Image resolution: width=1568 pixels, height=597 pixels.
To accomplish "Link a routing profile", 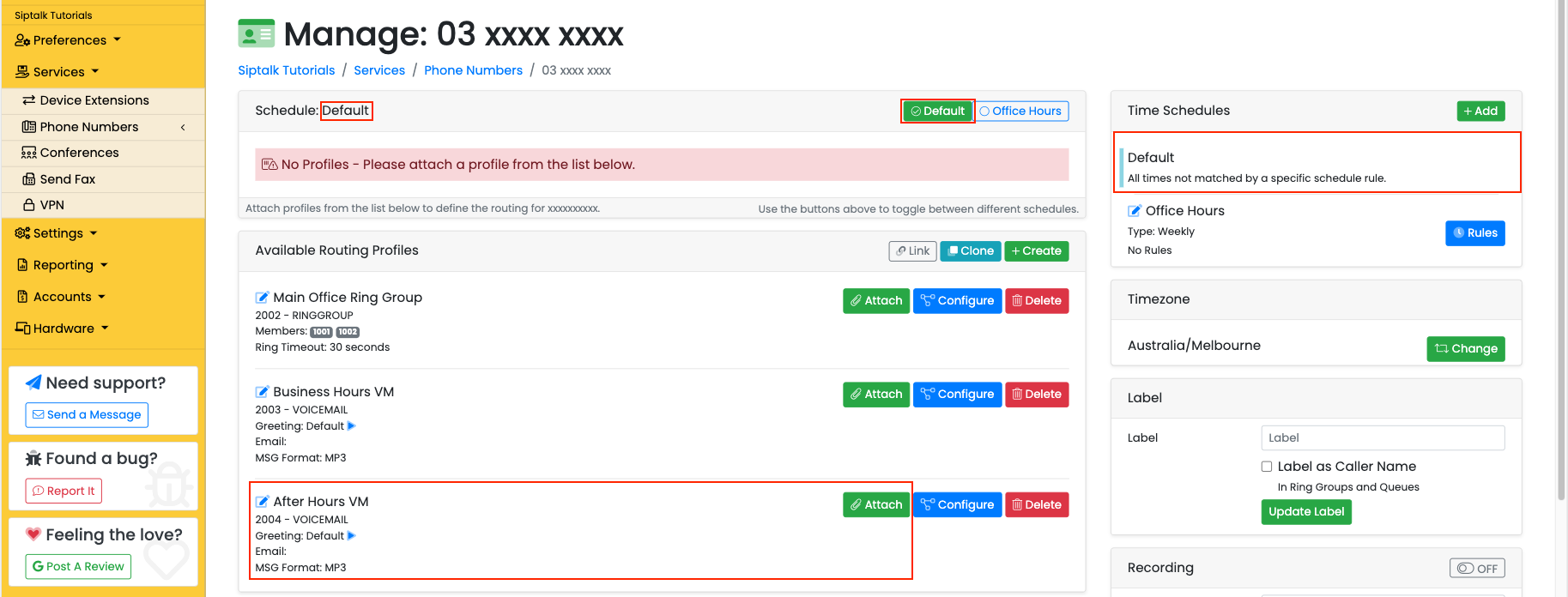I will (912, 250).
